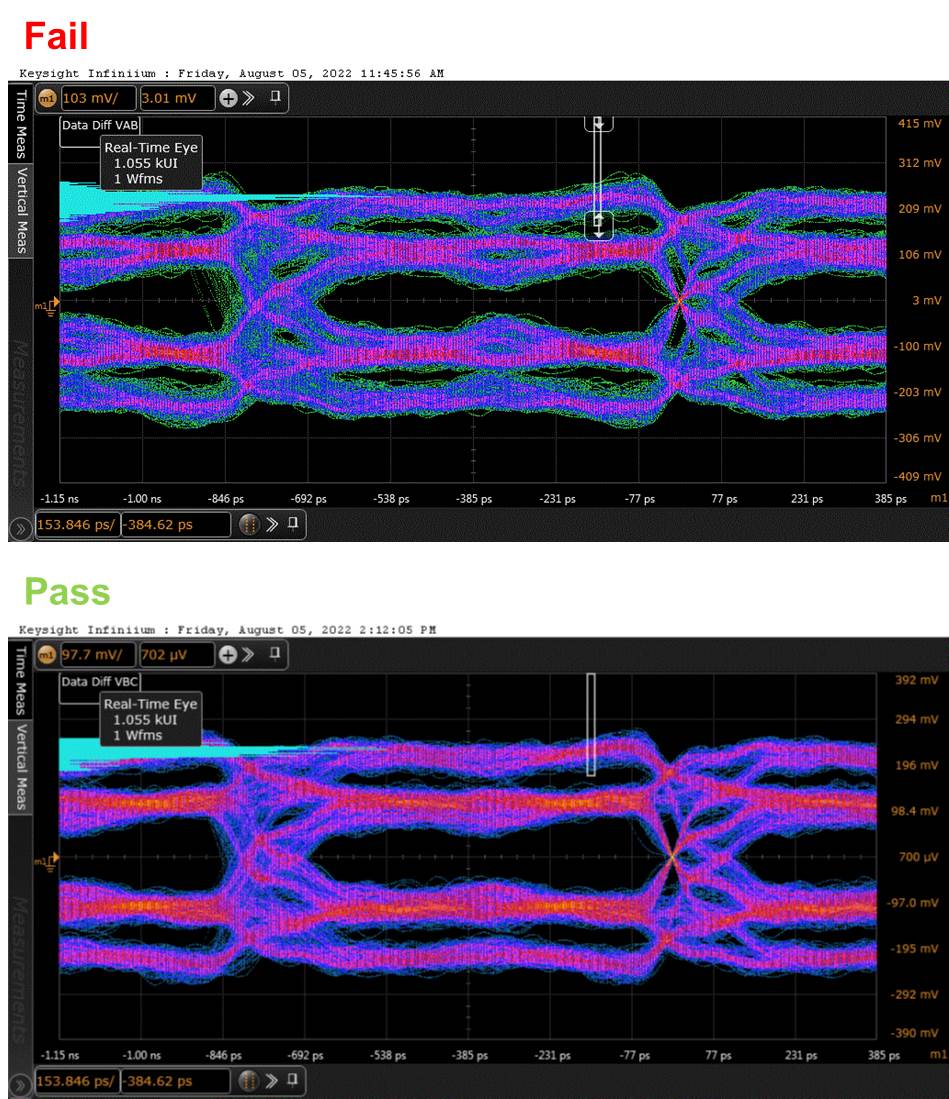Click the m1 channel badge in Pass panel
The image size is (949, 1099).
[x=46, y=655]
